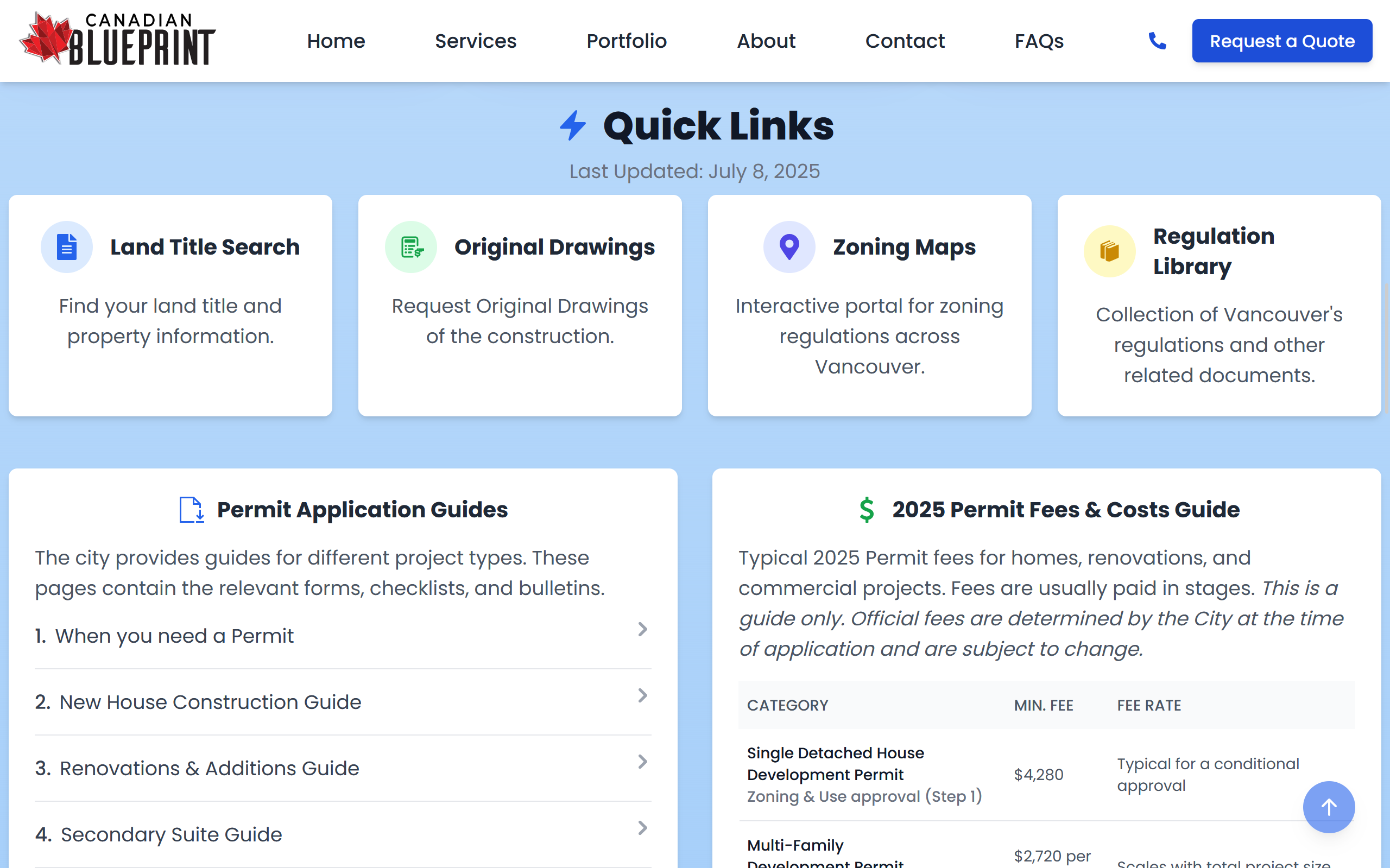Click the Permit Application Guides file icon

coord(191,510)
